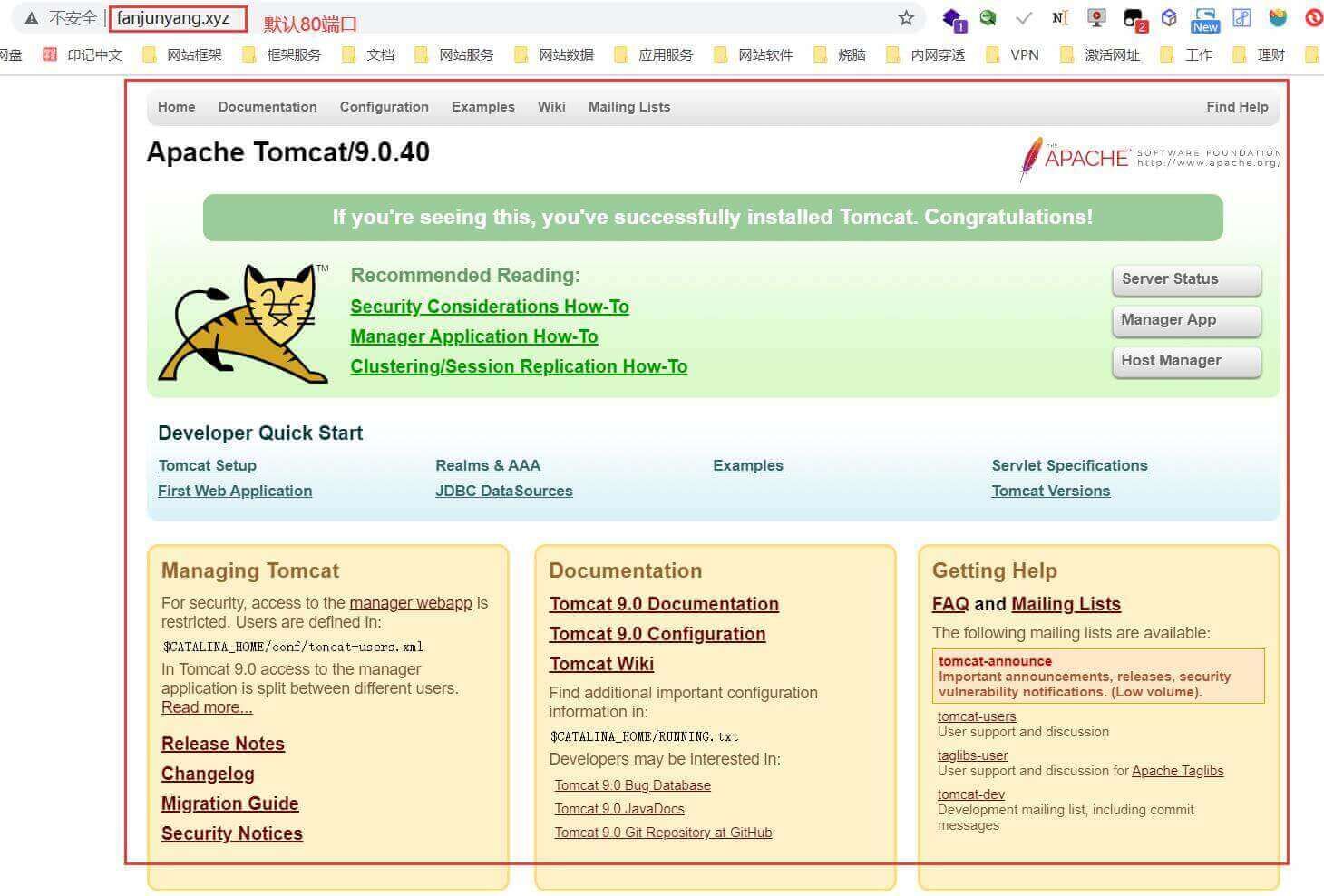The image size is (1324, 896).
Task: Open the 网站框架 bookmark folder
Action: (x=182, y=54)
